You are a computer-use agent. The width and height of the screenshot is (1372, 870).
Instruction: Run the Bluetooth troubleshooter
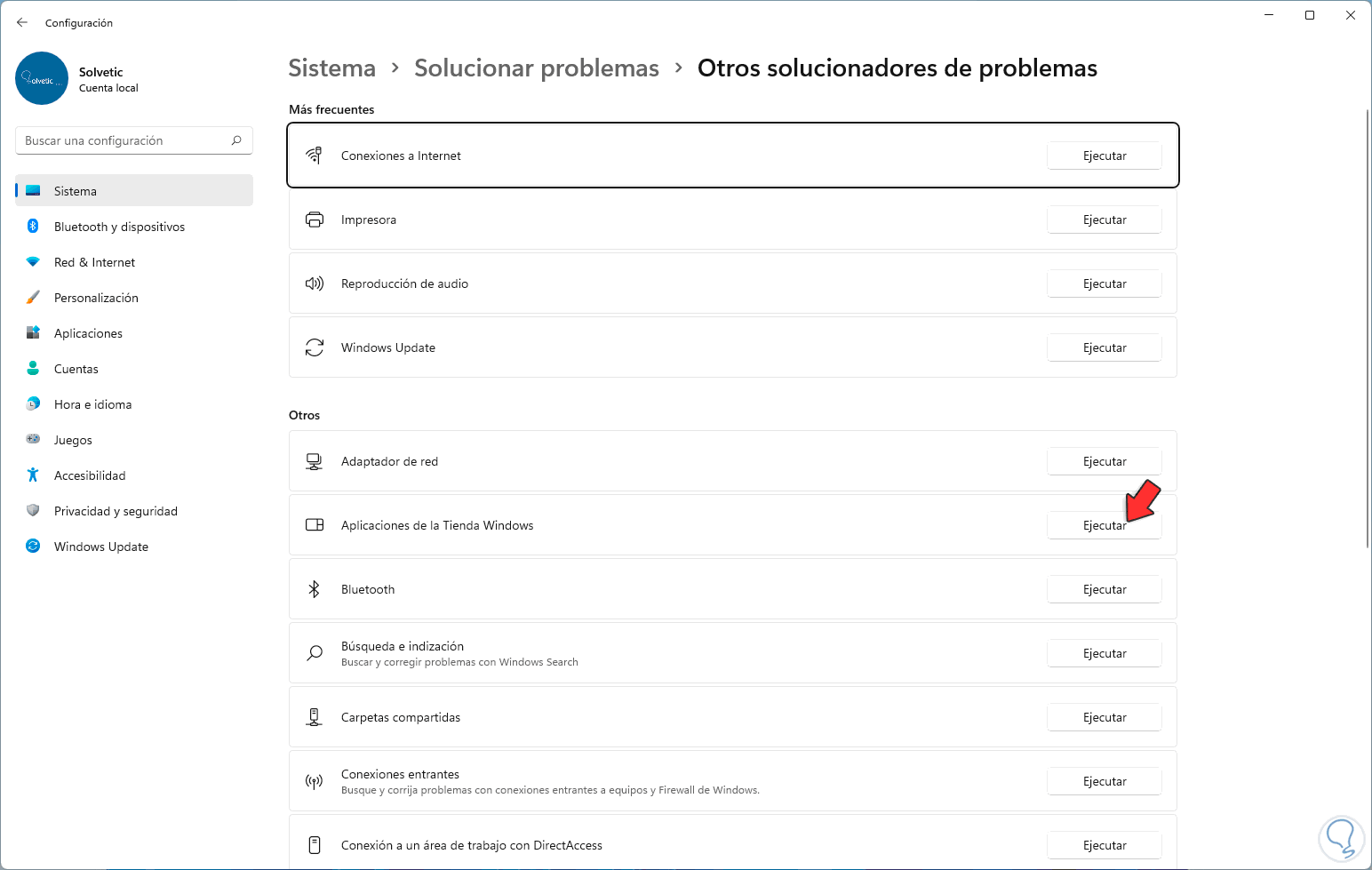1104,589
